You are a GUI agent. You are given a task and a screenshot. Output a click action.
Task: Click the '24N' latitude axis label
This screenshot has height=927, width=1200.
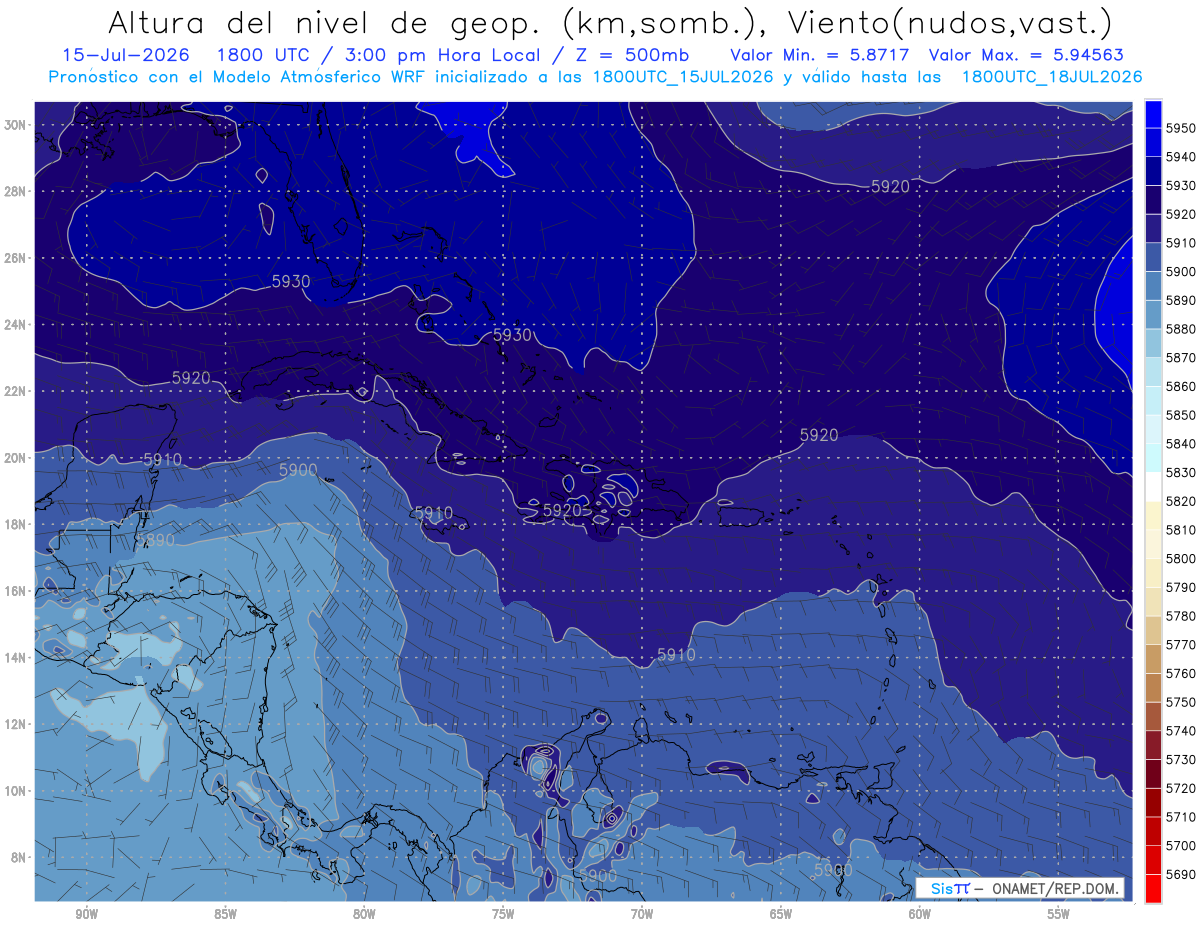[15, 325]
